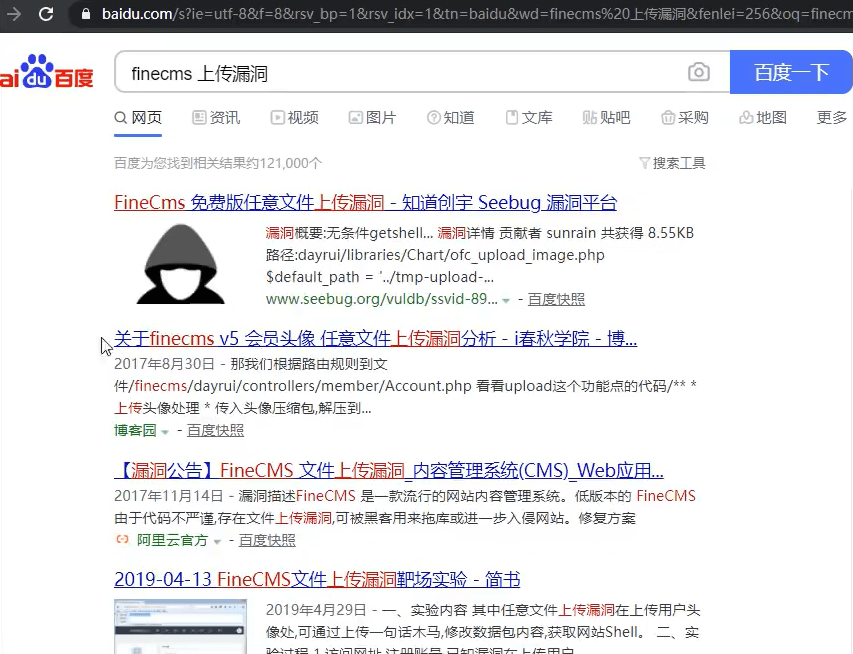Screen dimensions: 853x654
Task: Click the hooded hacker thumbnail image
Action: tap(181, 264)
